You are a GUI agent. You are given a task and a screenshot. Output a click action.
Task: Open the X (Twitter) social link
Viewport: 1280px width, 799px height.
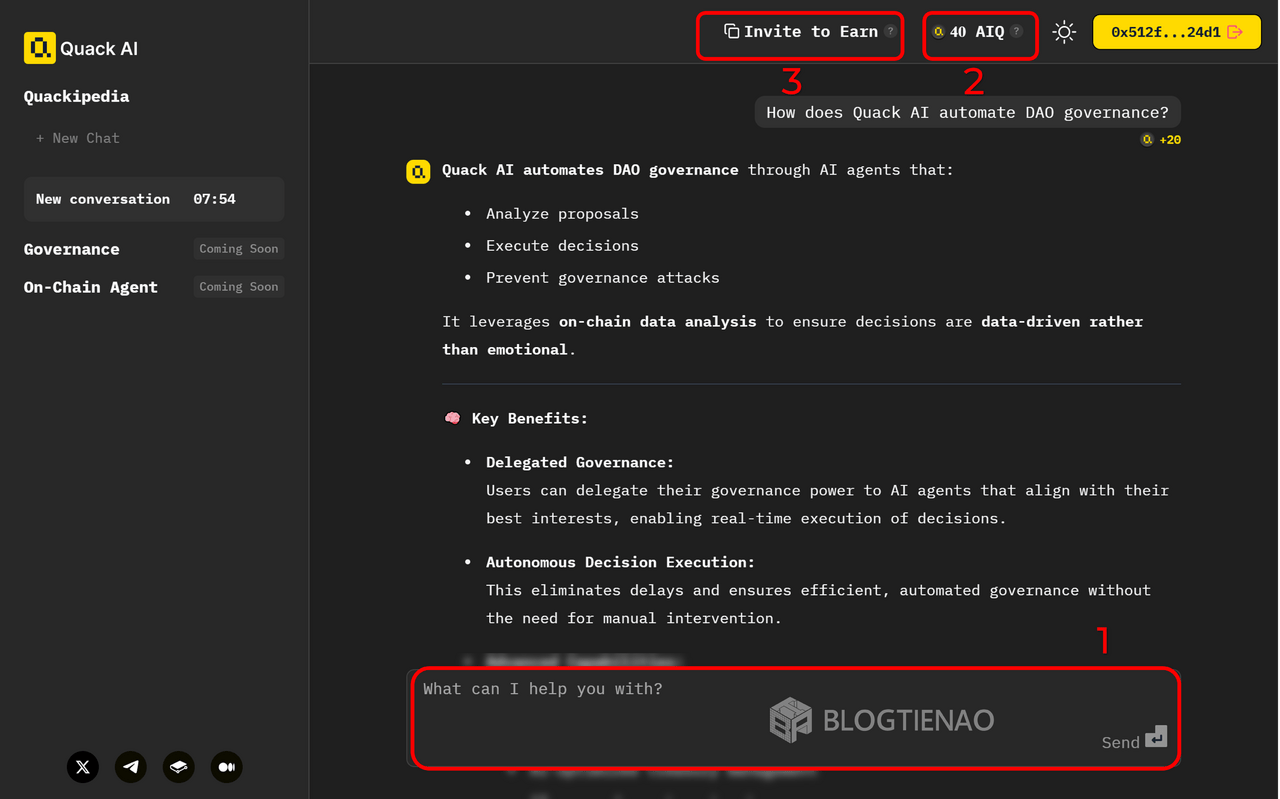[82, 767]
